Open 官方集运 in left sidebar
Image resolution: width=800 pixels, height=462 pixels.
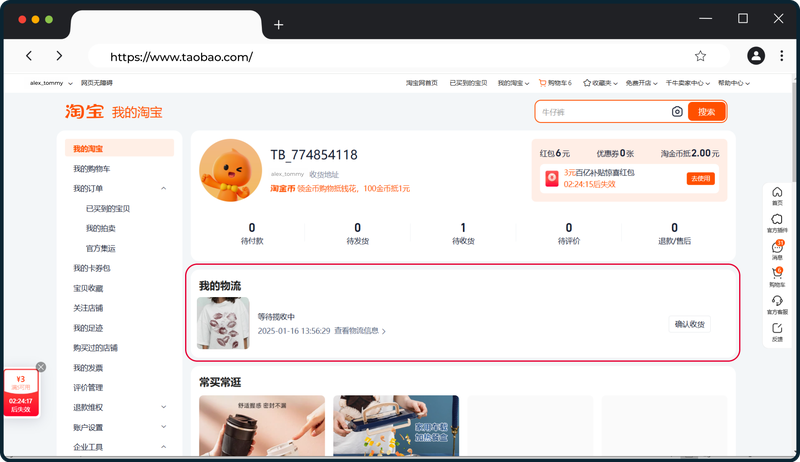[x=101, y=248]
